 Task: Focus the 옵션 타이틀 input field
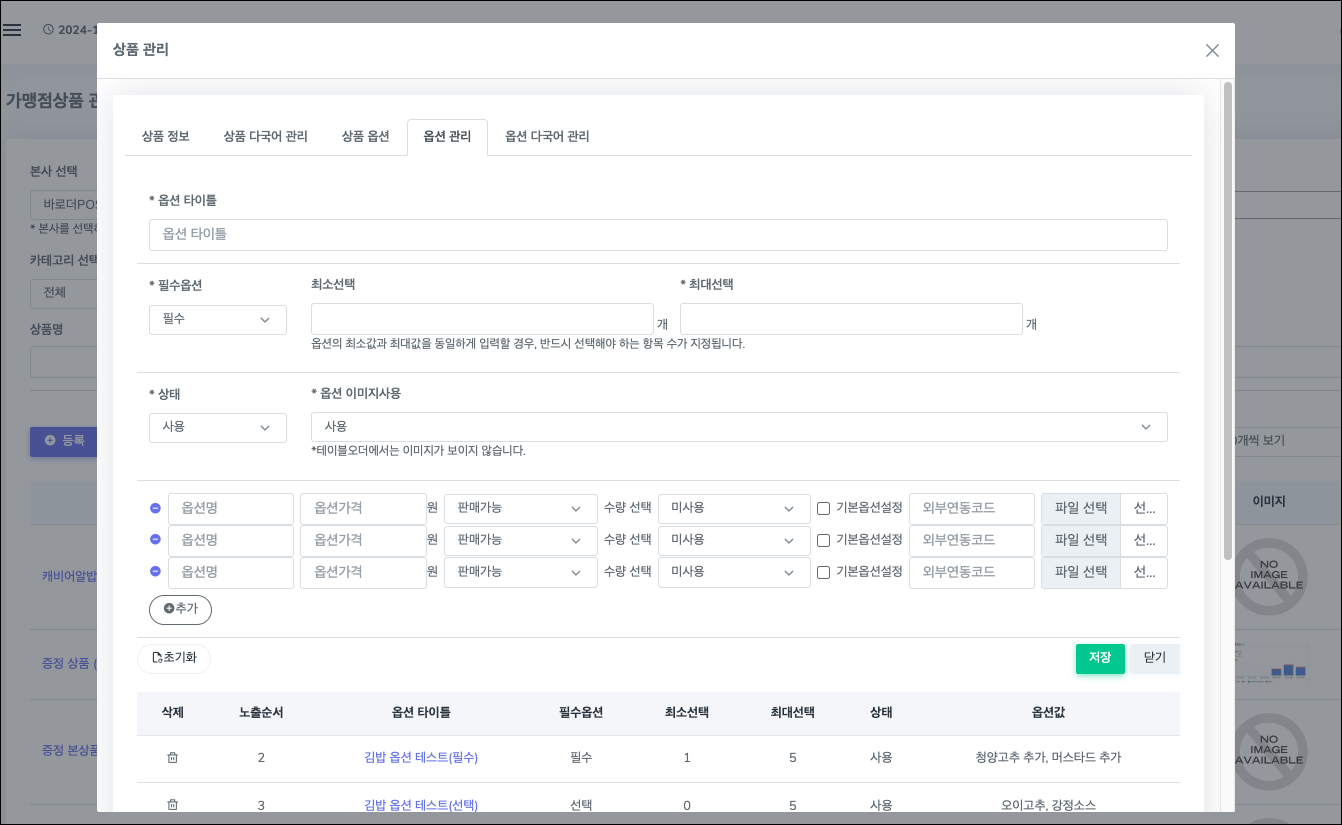coord(658,235)
